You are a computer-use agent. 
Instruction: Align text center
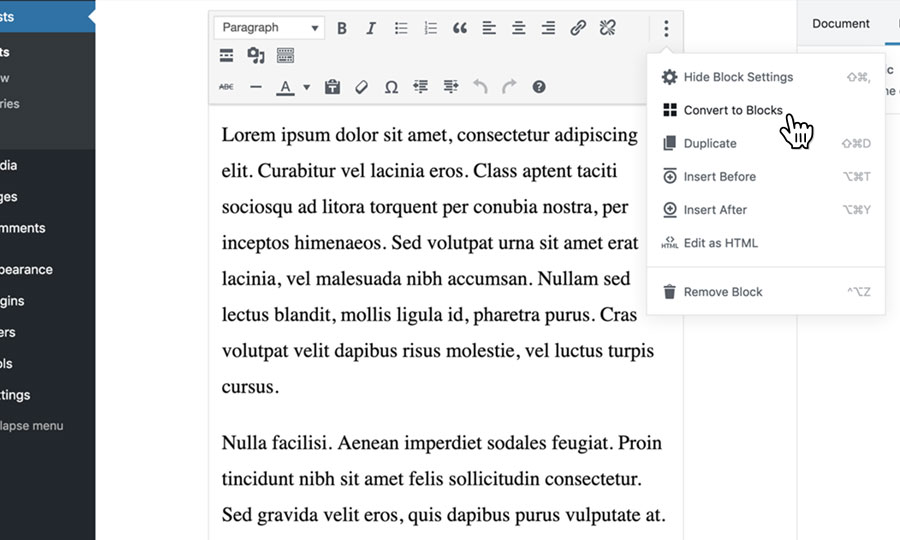click(519, 28)
